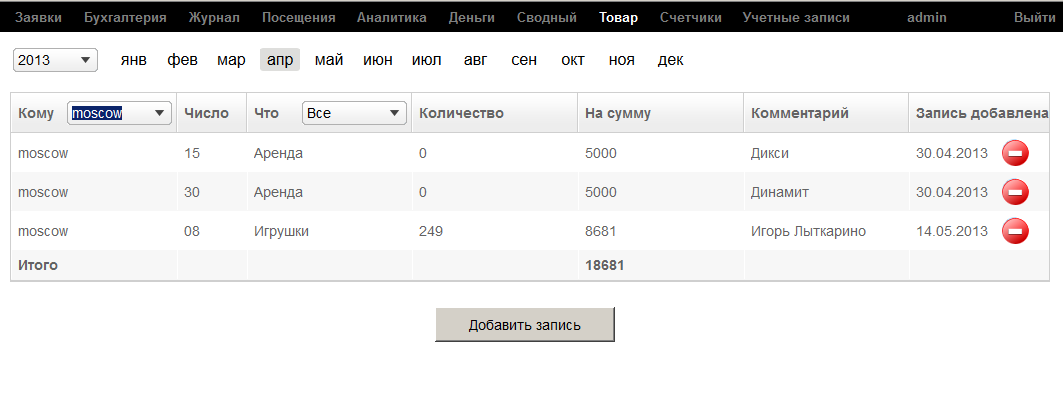Image resolution: width=1063 pixels, height=398 pixels.
Task: Open the Журнал section
Action: [x=214, y=18]
